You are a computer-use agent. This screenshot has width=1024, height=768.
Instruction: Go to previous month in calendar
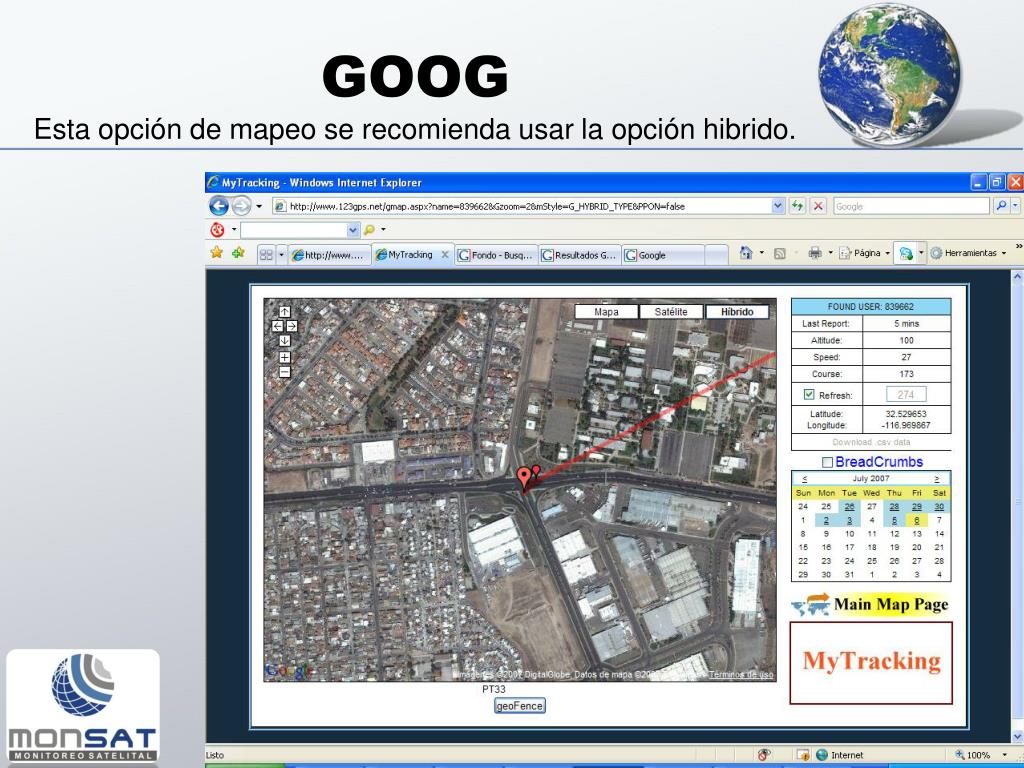(804, 479)
